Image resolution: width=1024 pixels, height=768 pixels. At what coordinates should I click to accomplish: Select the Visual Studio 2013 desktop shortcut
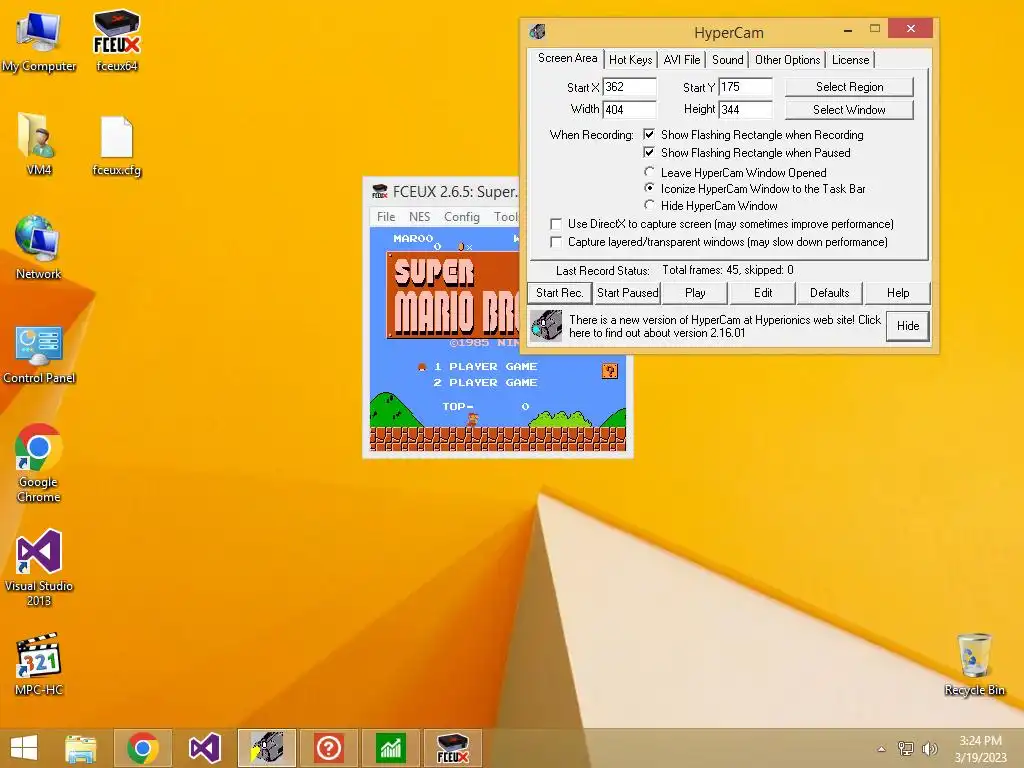[39, 567]
